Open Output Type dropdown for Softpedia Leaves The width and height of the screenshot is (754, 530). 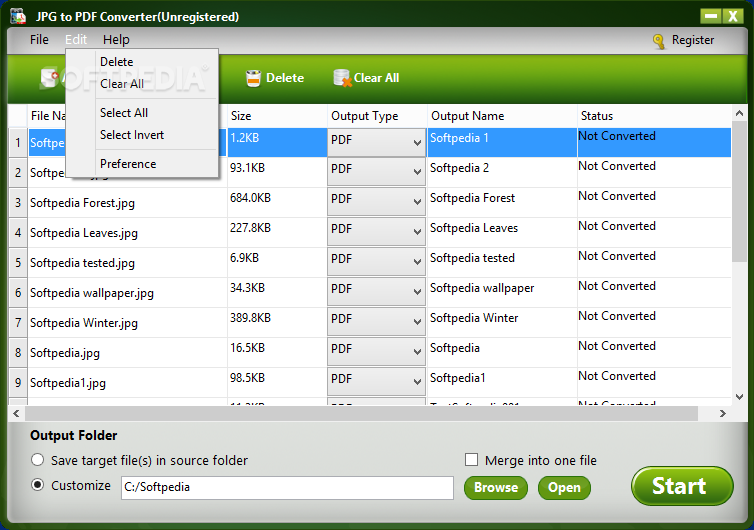click(x=376, y=232)
